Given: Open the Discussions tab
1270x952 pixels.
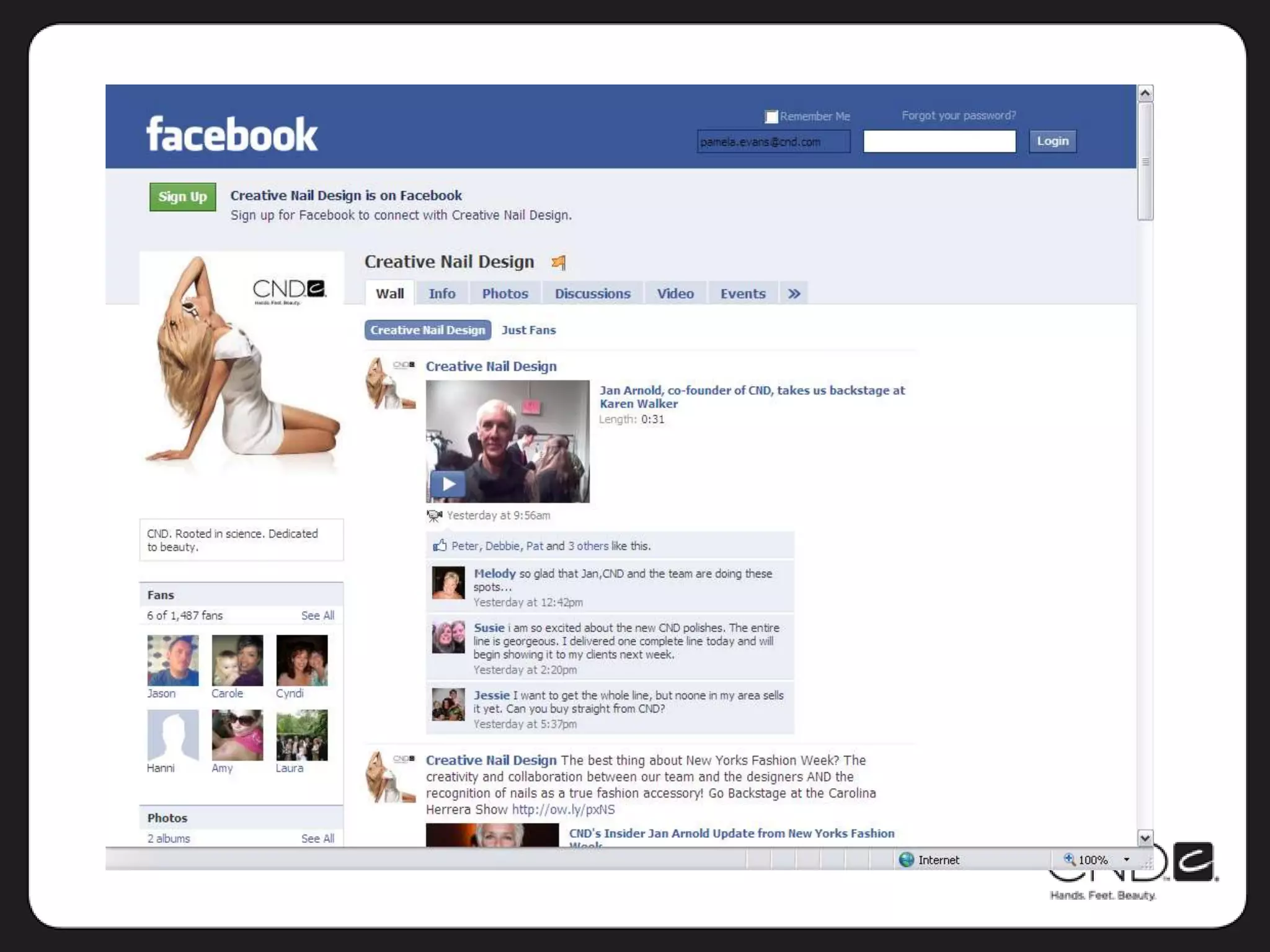Looking at the screenshot, I should [592, 294].
